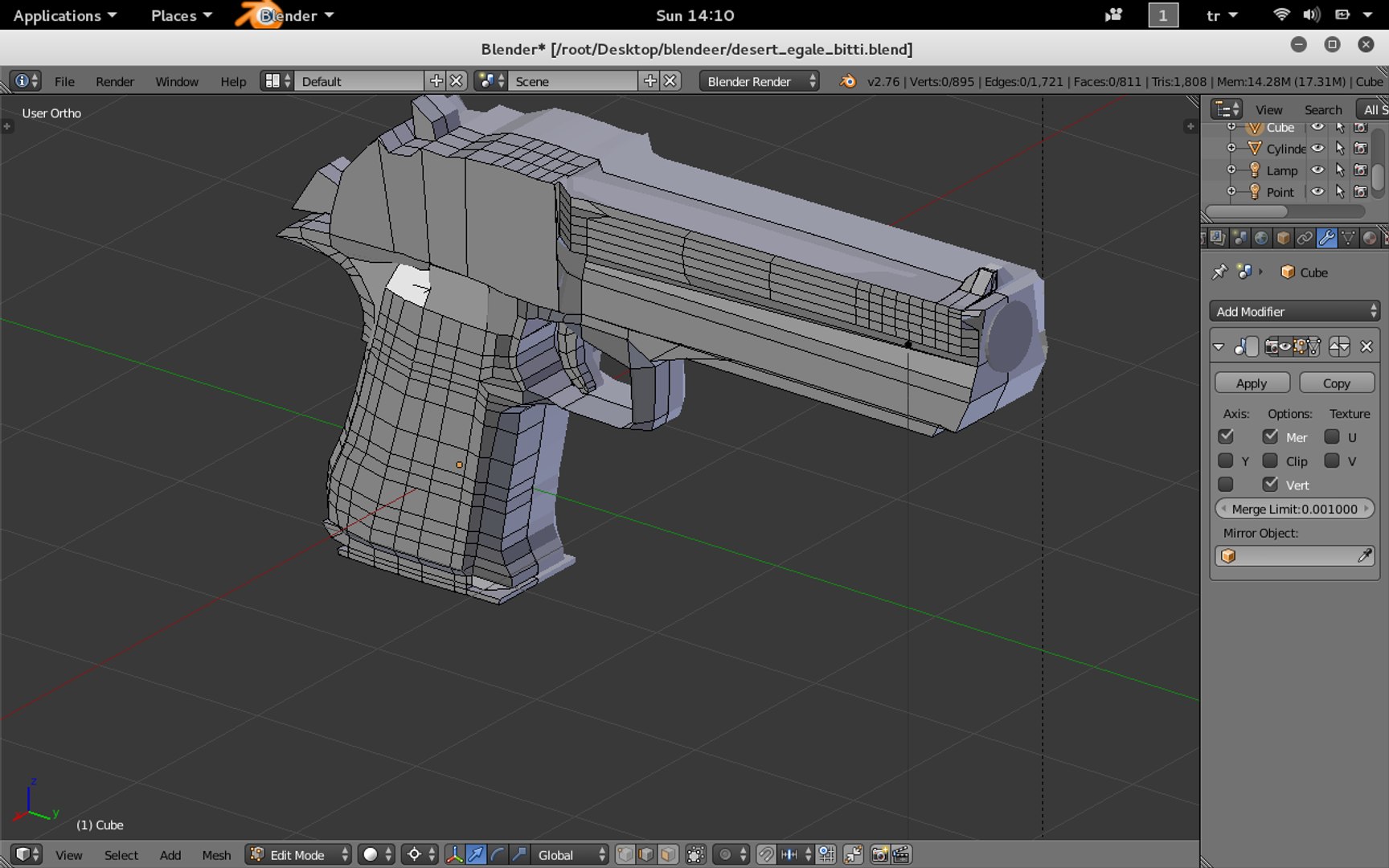Open the Object Constraints chain tab
Screen dimensions: 1389x868
(x=1305, y=238)
